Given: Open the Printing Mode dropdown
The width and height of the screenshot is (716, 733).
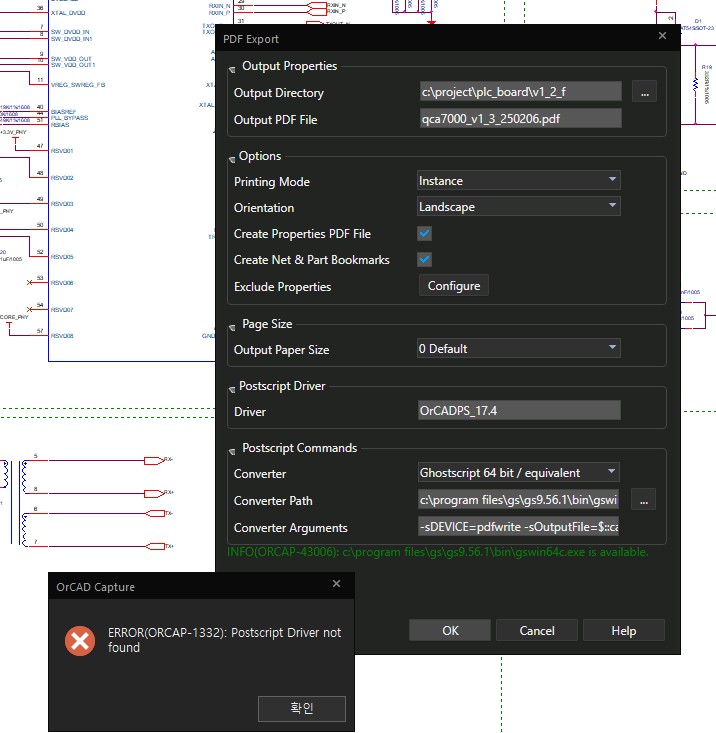Looking at the screenshot, I should tap(518, 180).
